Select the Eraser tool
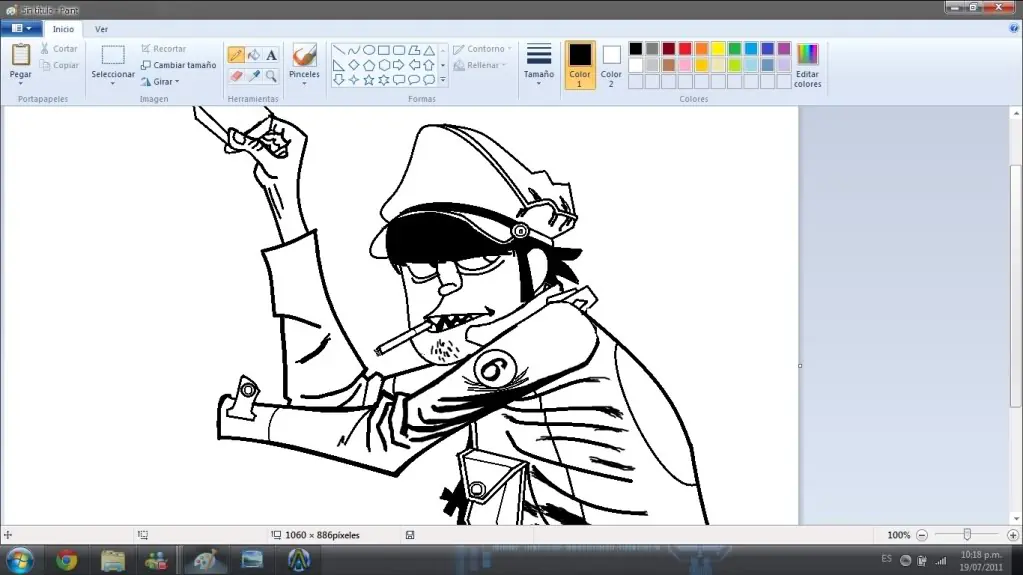The height and width of the screenshot is (575, 1023). point(236,76)
